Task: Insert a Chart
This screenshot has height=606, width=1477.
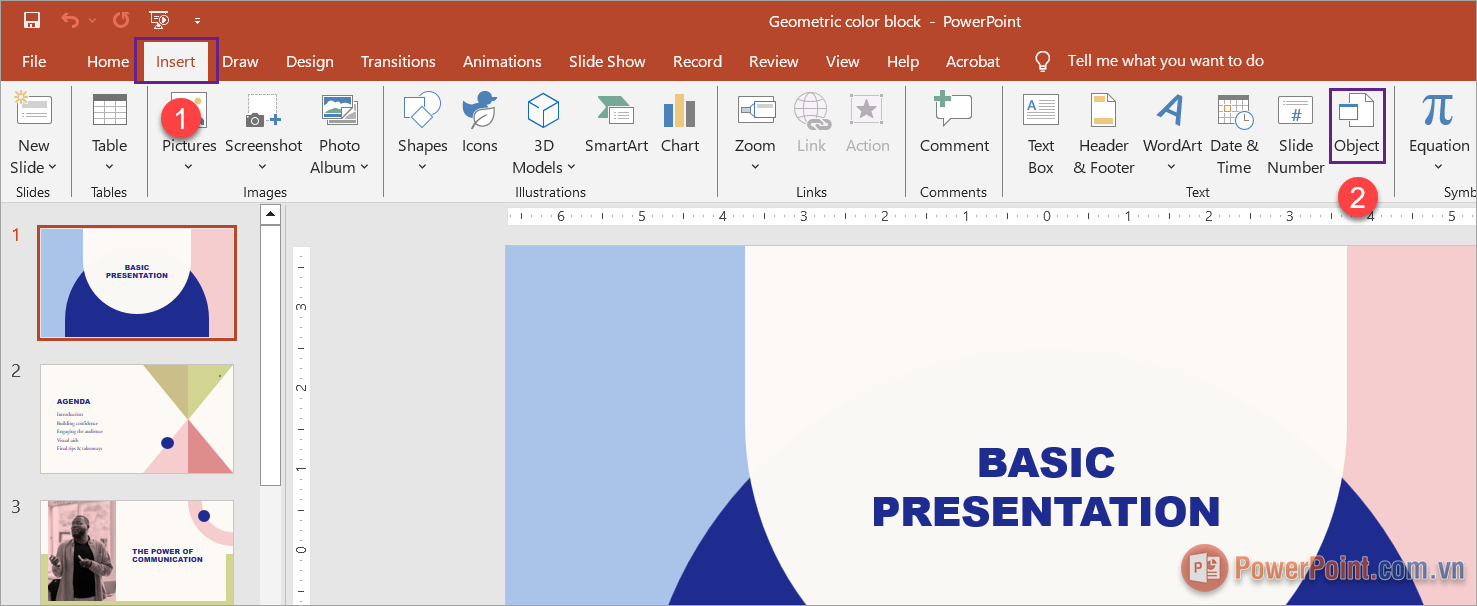Action: (680, 124)
